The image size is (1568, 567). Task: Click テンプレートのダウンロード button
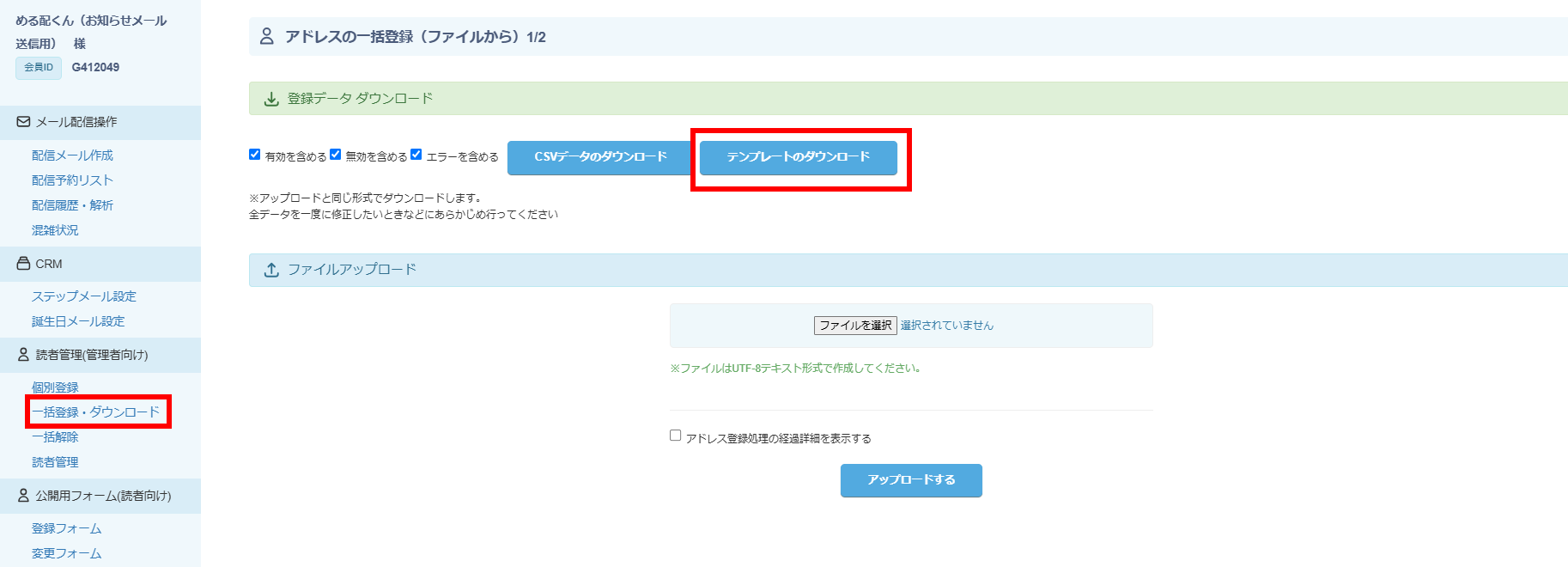click(799, 157)
